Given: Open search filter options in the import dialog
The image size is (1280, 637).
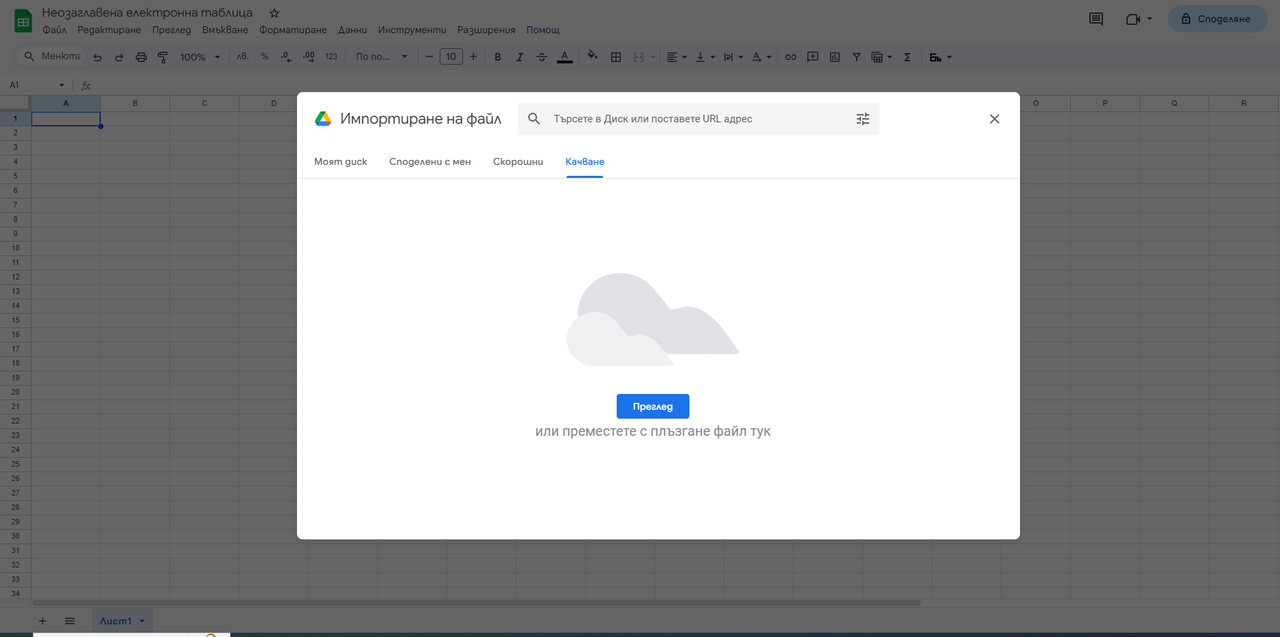Looking at the screenshot, I should coord(863,119).
